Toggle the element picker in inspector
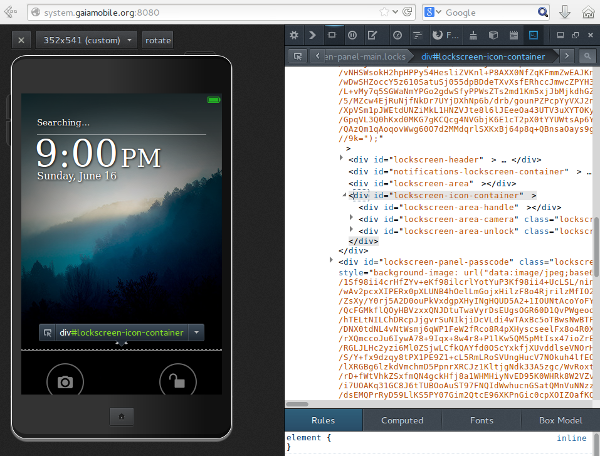 296,57
